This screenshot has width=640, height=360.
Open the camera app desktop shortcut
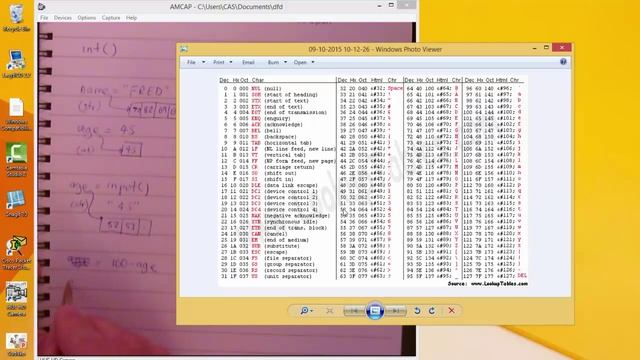point(16,299)
